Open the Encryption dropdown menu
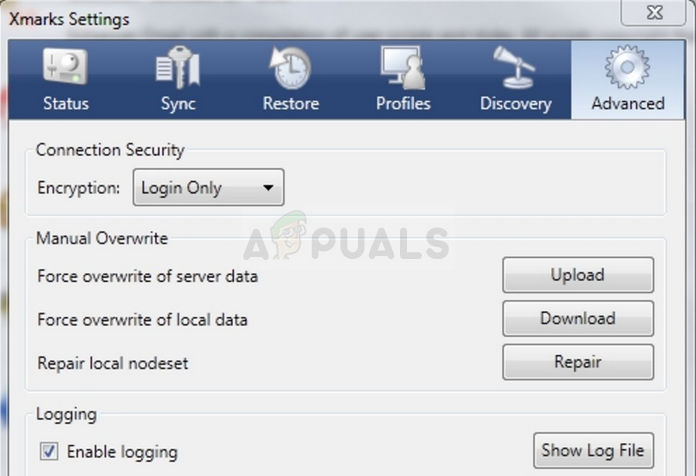This screenshot has height=476, width=696. (208, 187)
